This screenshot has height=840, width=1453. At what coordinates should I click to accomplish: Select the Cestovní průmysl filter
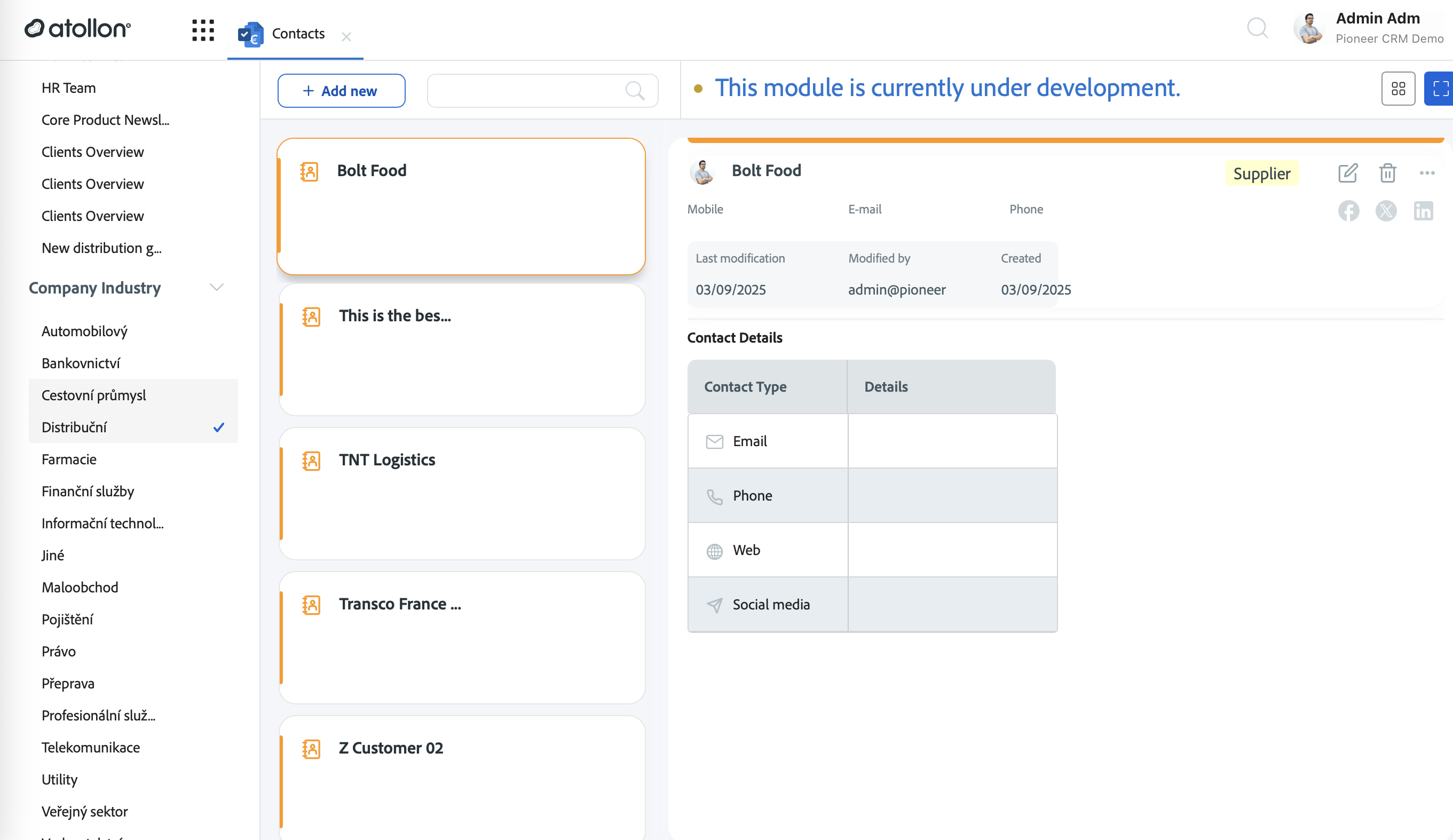[133, 395]
